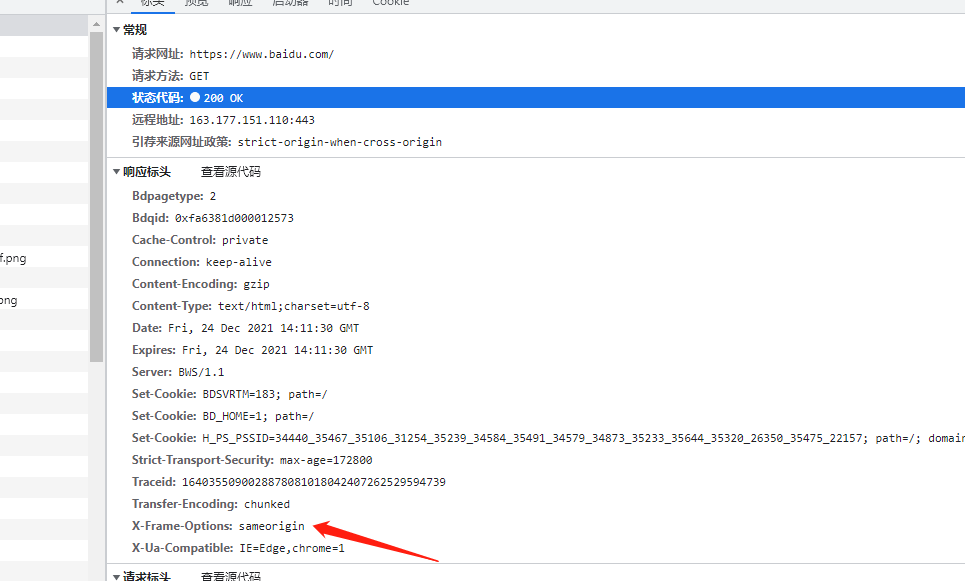The height and width of the screenshot is (581, 965).
Task: Select the f.png request in list
Action: (x=14, y=258)
